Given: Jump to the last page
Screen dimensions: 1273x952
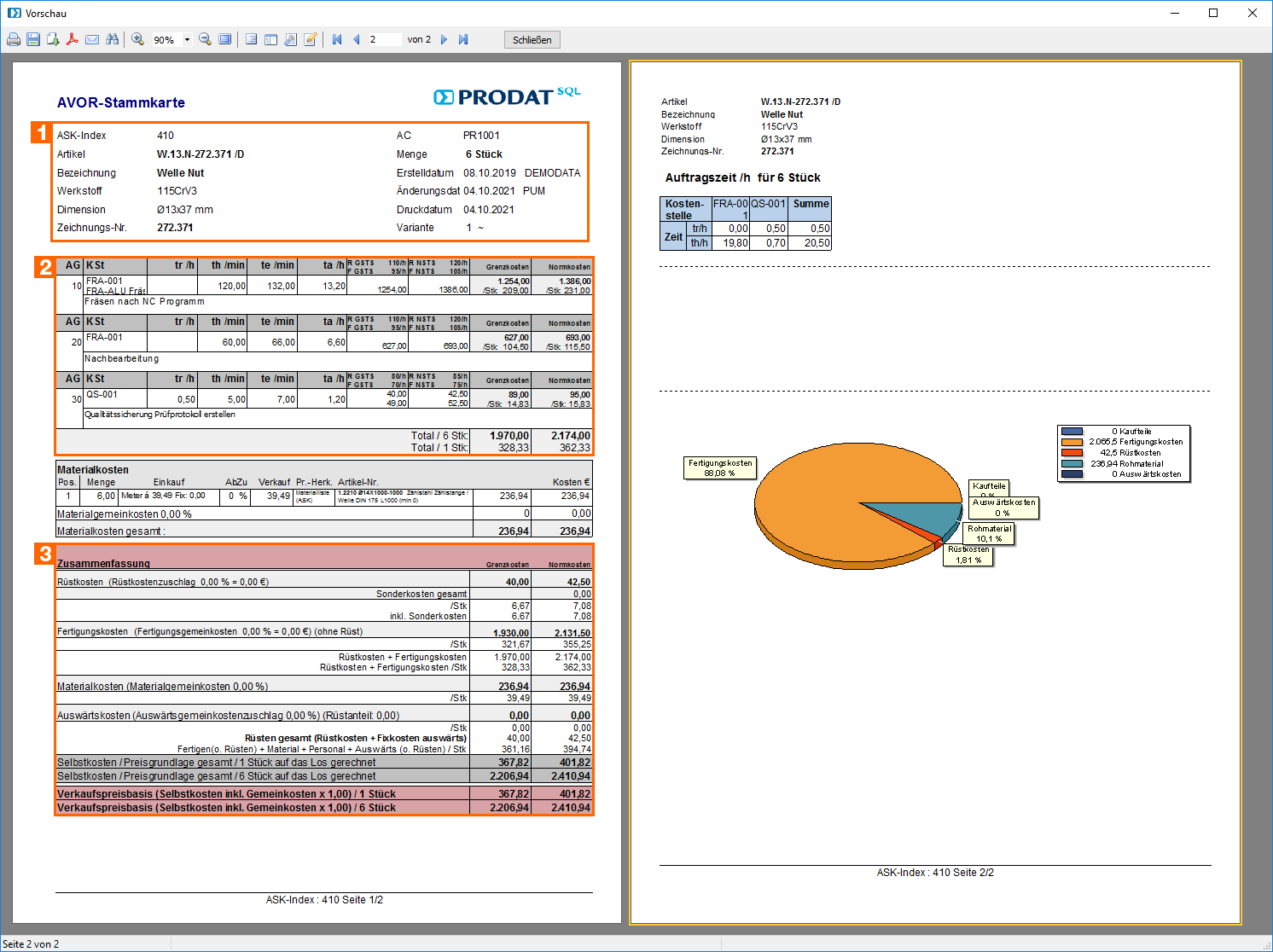Looking at the screenshot, I should tap(463, 39).
